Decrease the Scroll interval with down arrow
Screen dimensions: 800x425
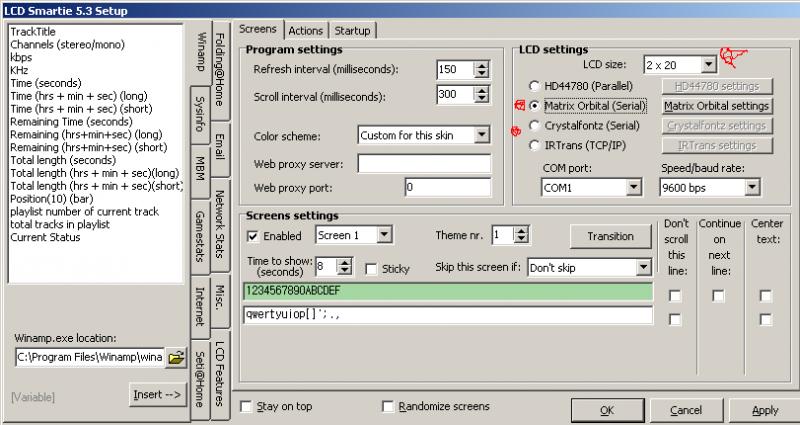pyautogui.click(x=482, y=99)
